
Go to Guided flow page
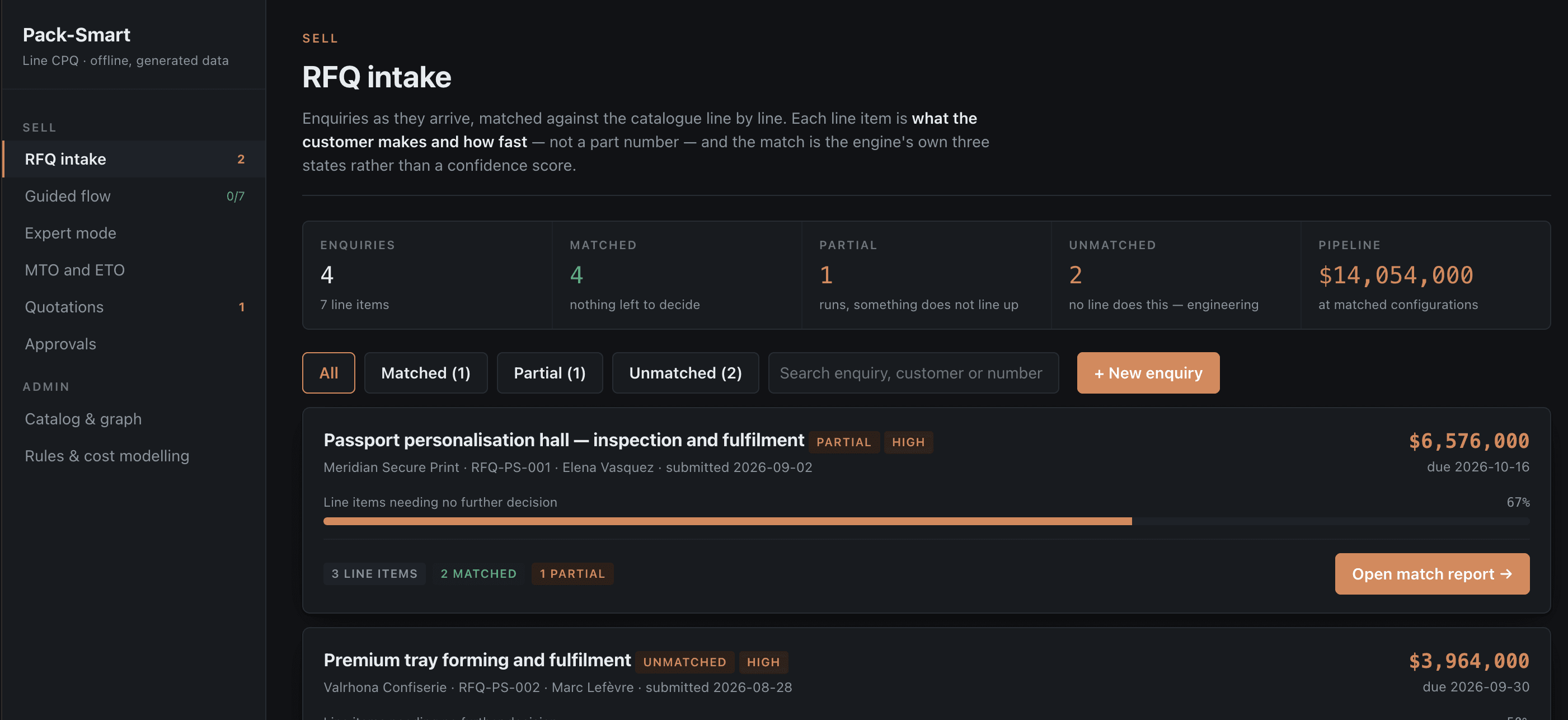(134, 196)
